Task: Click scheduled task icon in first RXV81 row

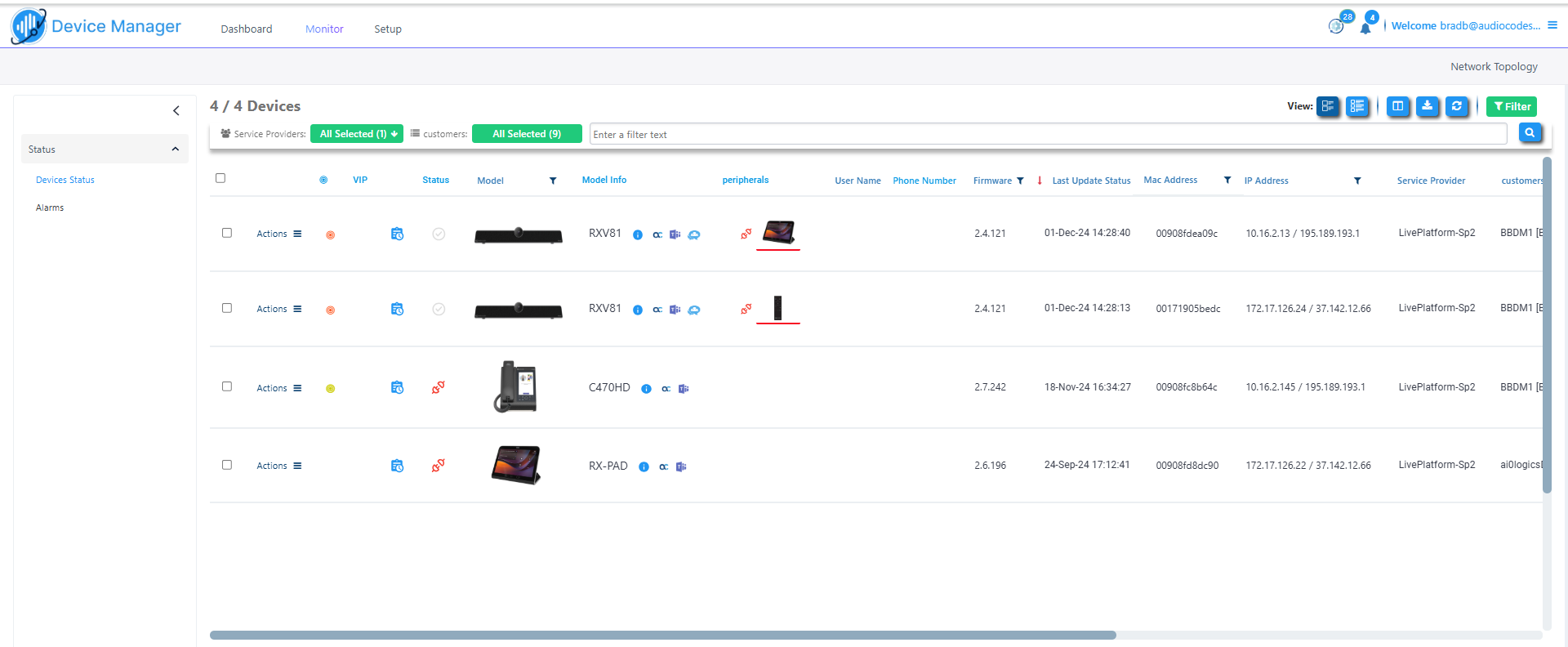Action: tap(397, 234)
